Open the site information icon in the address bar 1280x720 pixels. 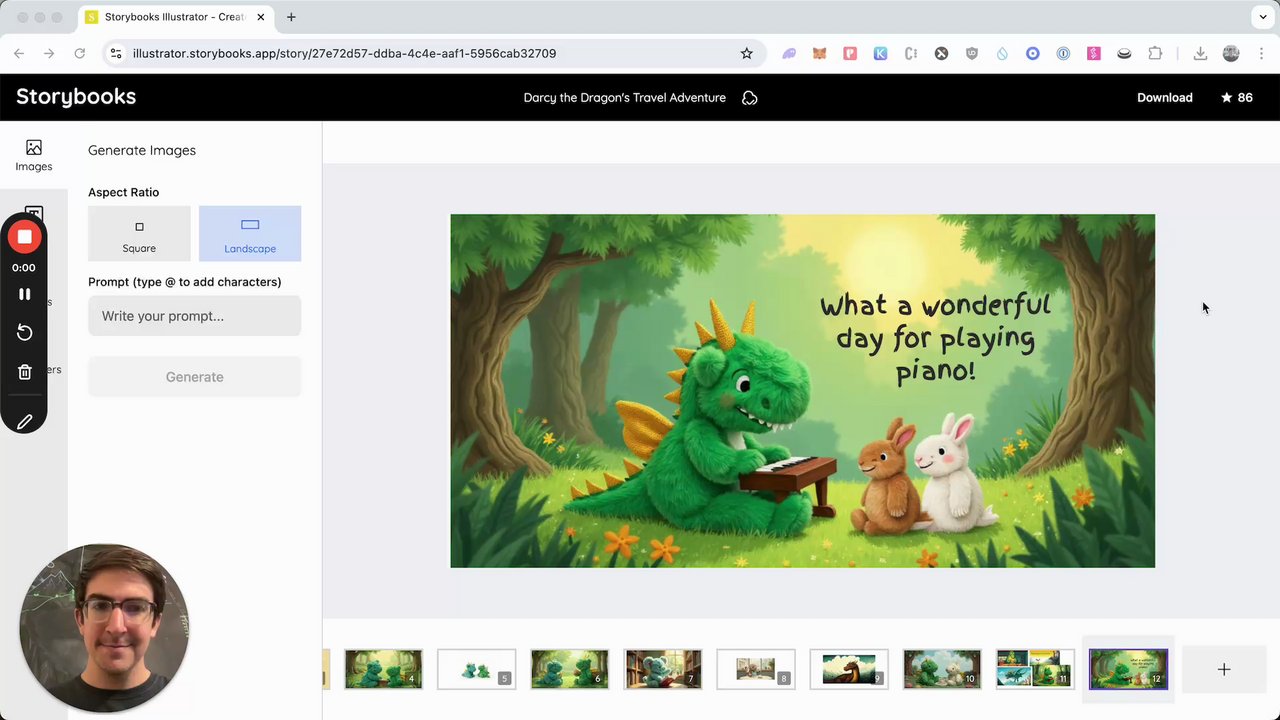pos(116,53)
